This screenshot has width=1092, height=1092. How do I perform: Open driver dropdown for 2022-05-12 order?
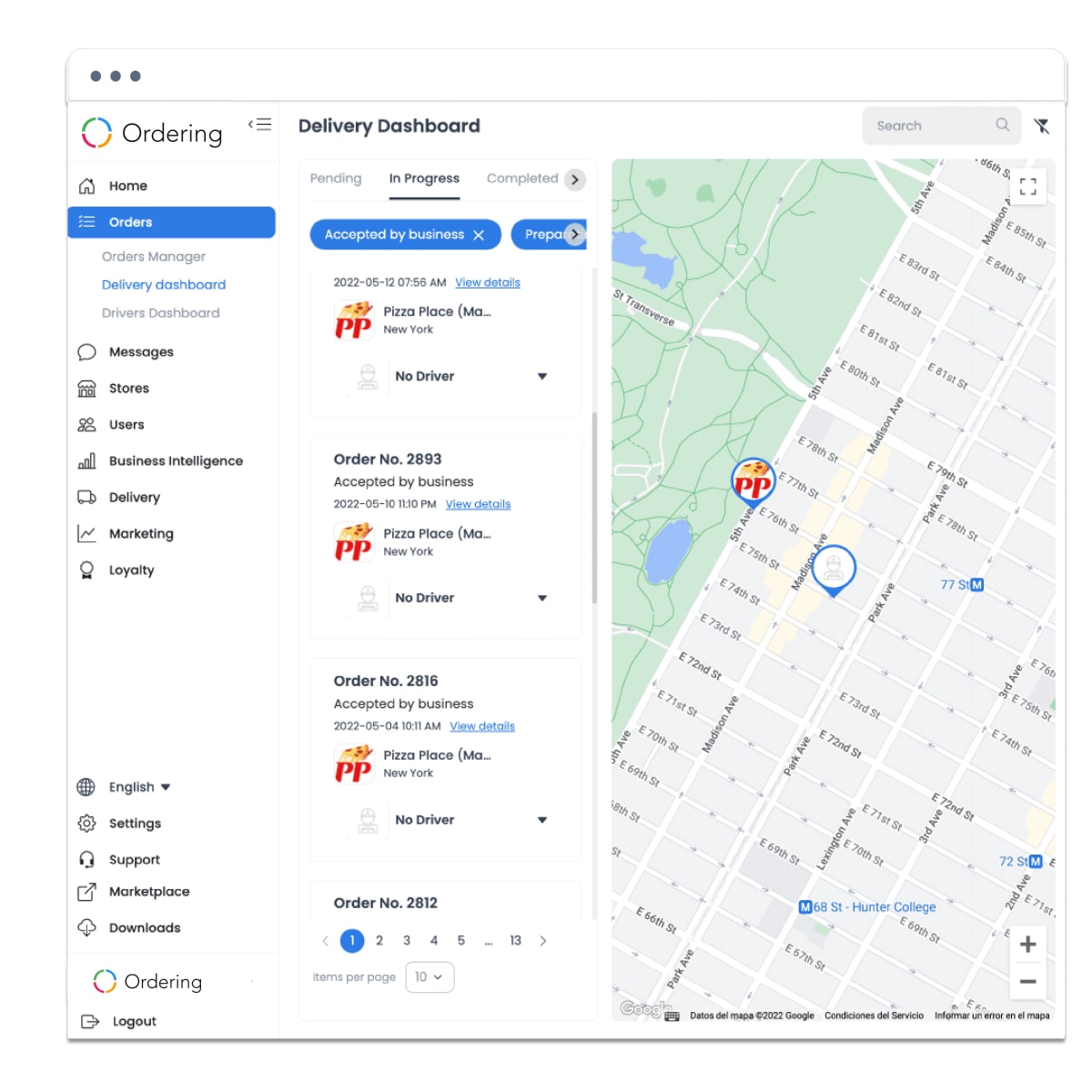[542, 376]
